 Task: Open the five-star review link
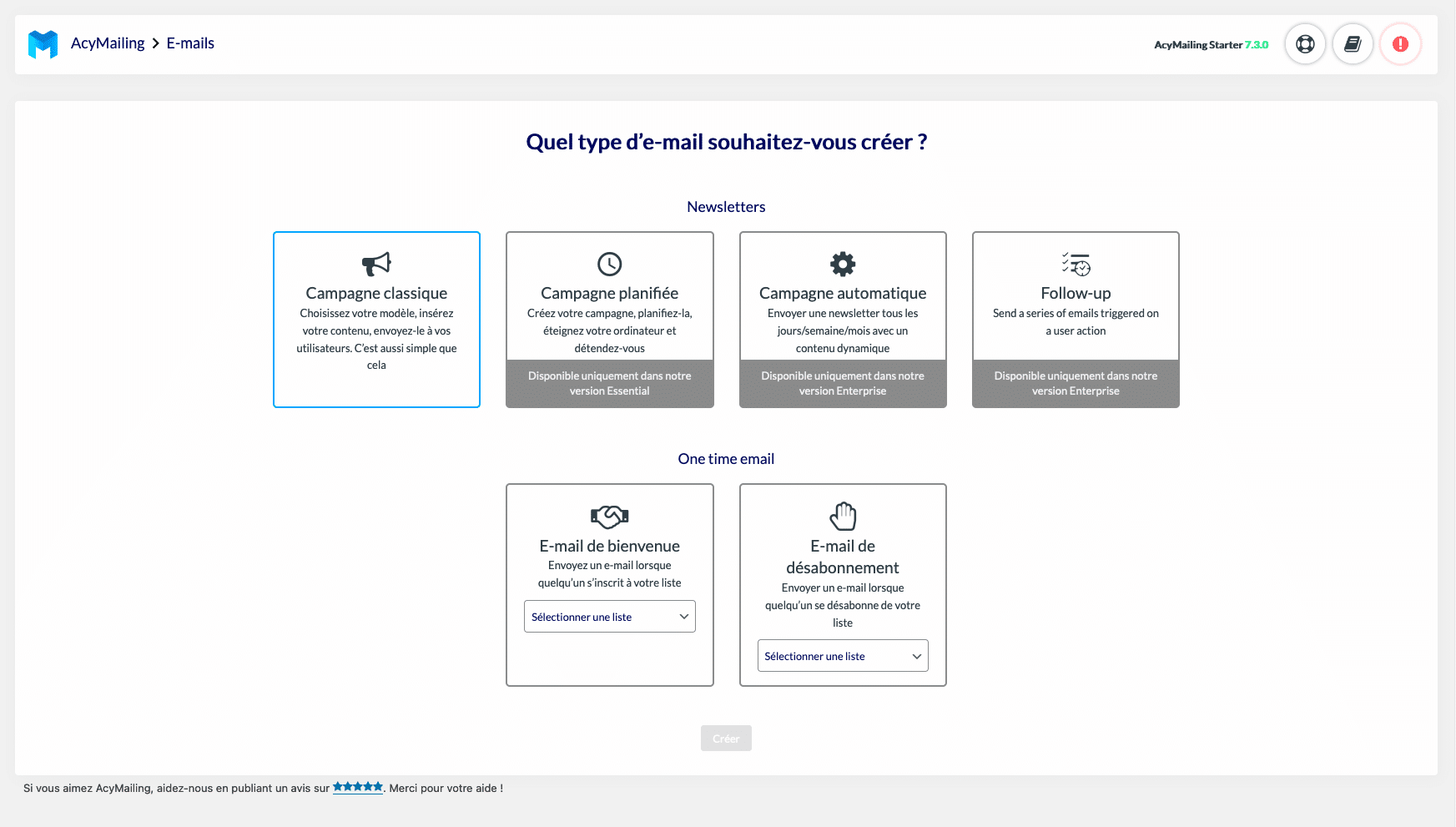pos(357,786)
